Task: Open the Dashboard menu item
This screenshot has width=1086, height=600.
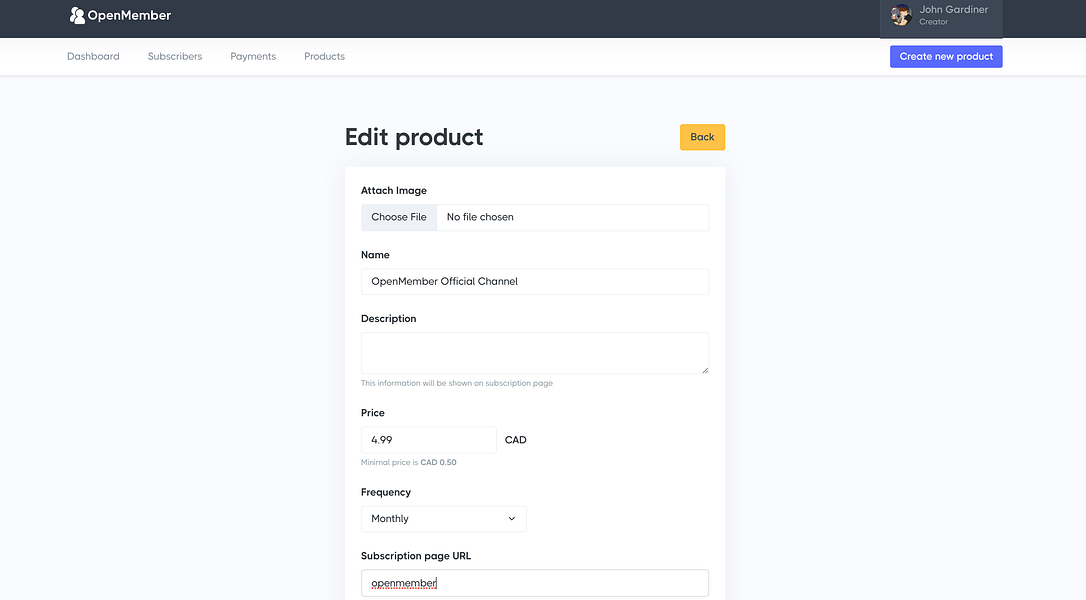Action: coord(94,56)
